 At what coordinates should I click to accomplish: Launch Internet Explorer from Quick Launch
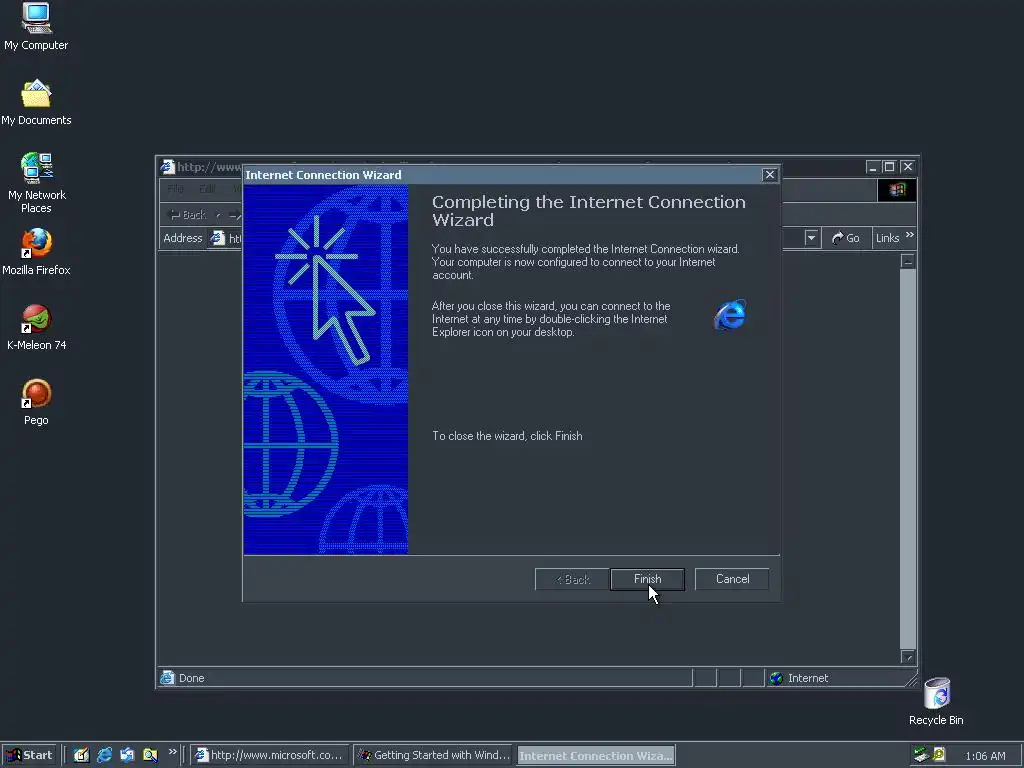click(104, 755)
